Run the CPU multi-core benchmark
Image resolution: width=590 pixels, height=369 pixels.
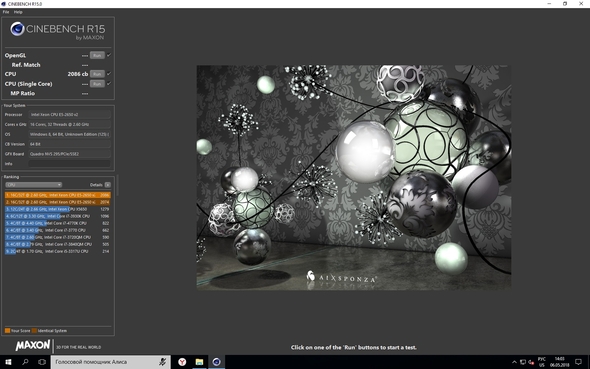pos(97,74)
